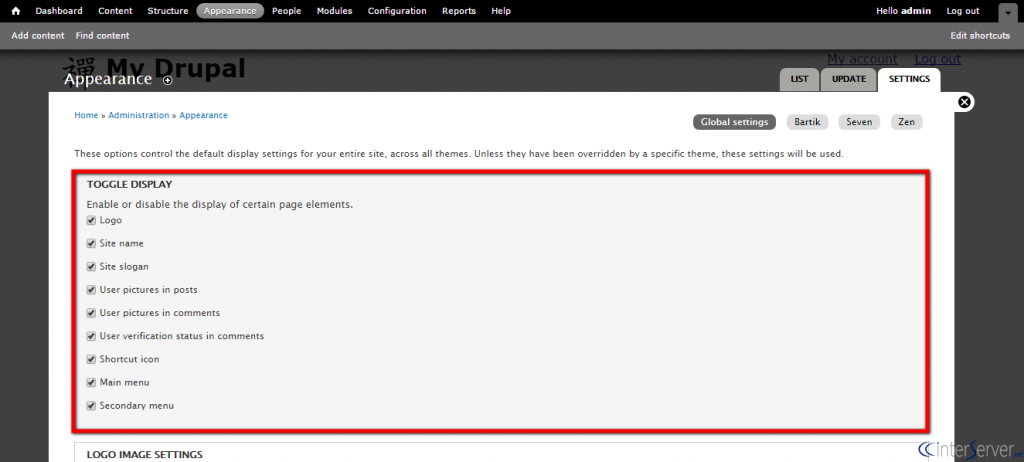
Task: Open the People menu item
Action: (286, 11)
